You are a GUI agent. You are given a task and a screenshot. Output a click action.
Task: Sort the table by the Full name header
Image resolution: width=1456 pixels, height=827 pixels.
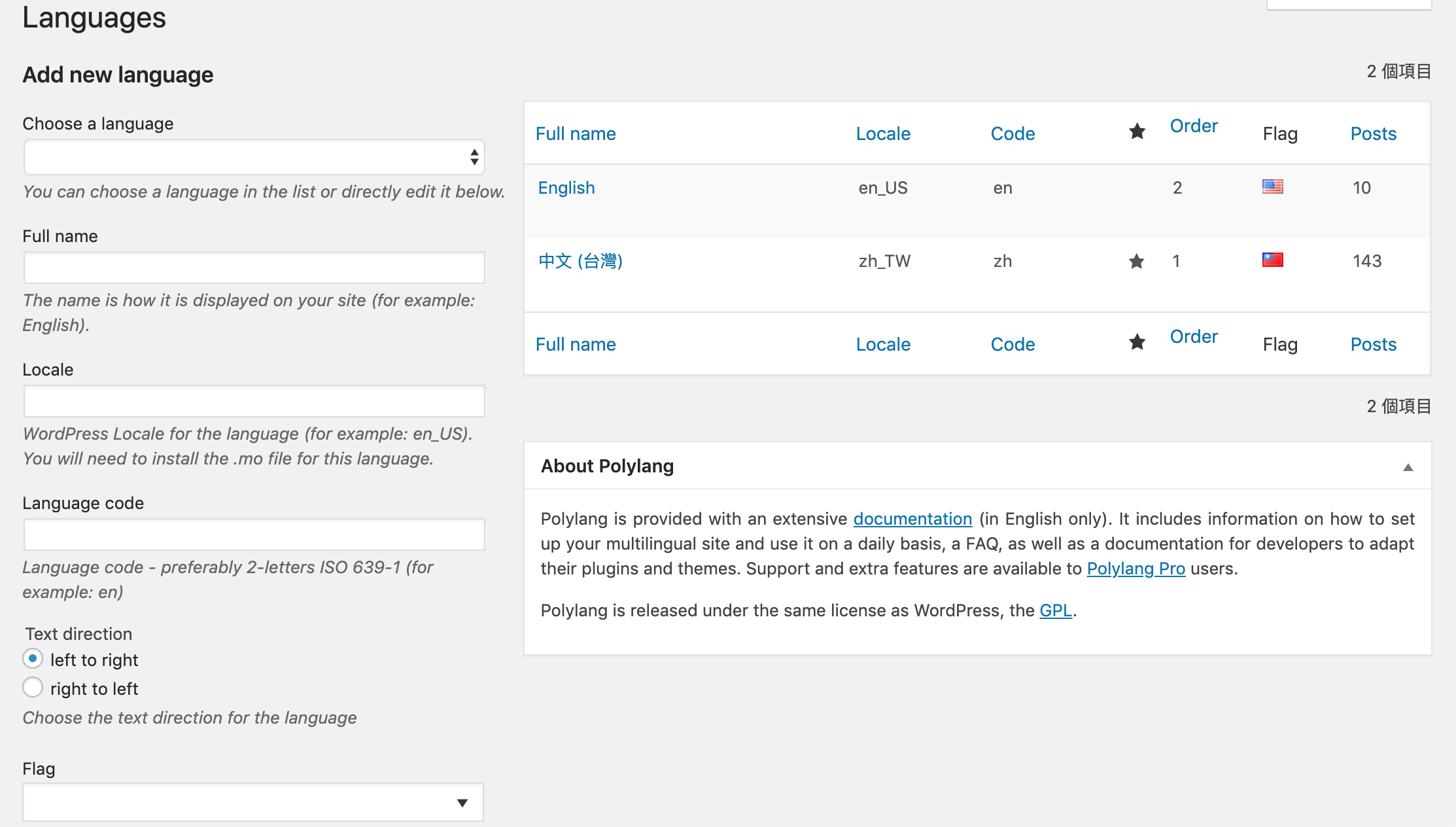click(575, 133)
